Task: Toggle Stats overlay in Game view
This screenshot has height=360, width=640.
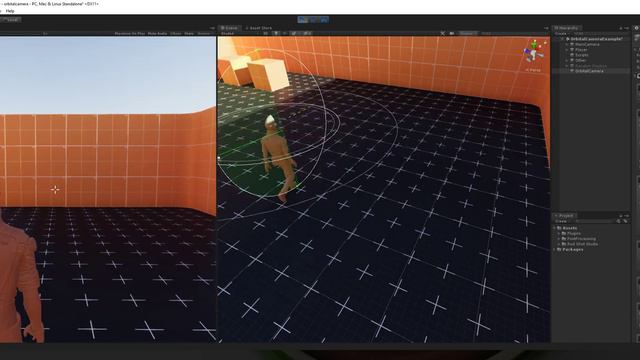Action: click(189, 33)
